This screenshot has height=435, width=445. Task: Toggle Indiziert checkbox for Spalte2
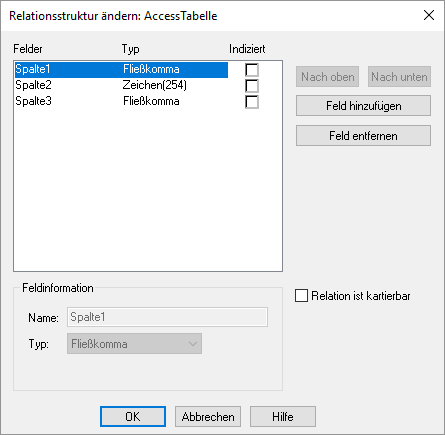[x=252, y=86]
